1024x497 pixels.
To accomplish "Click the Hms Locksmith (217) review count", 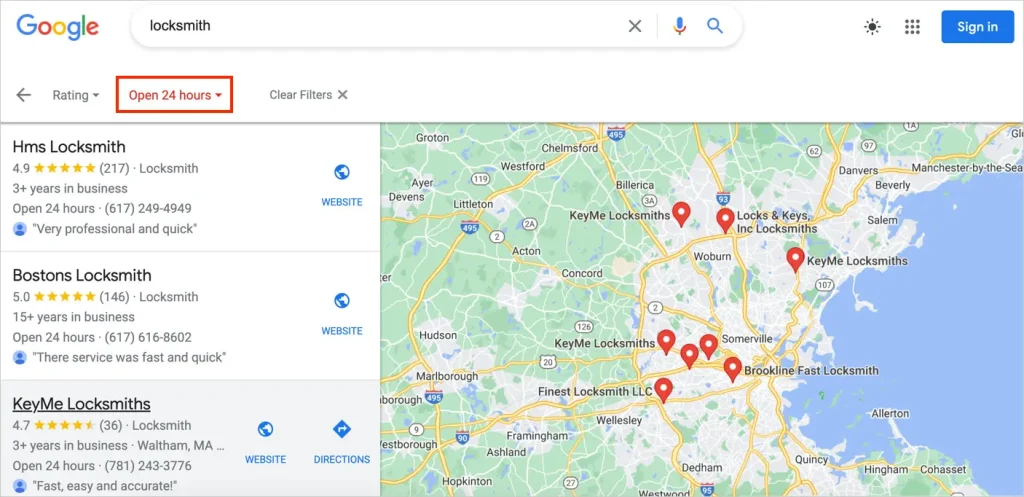I will pos(114,168).
